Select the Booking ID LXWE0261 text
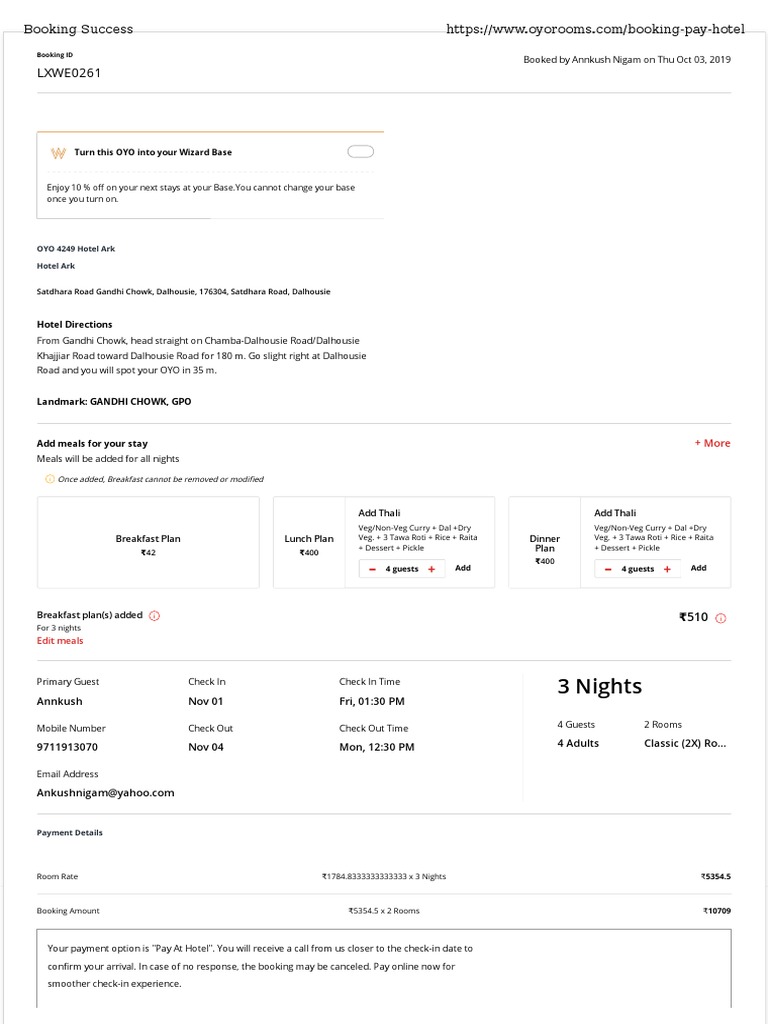The image size is (768, 1024). [x=69, y=73]
